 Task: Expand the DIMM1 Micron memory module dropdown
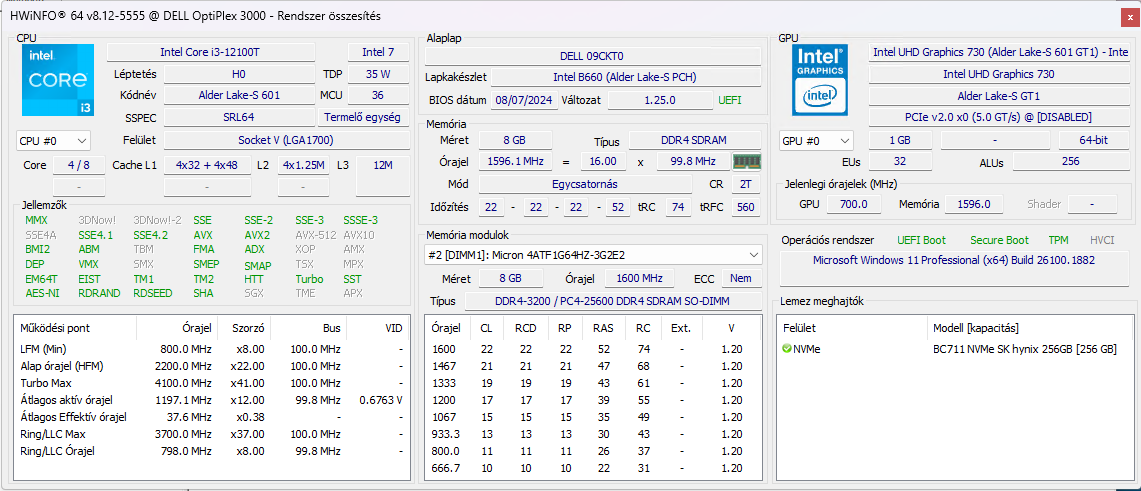pyautogui.click(x=593, y=255)
